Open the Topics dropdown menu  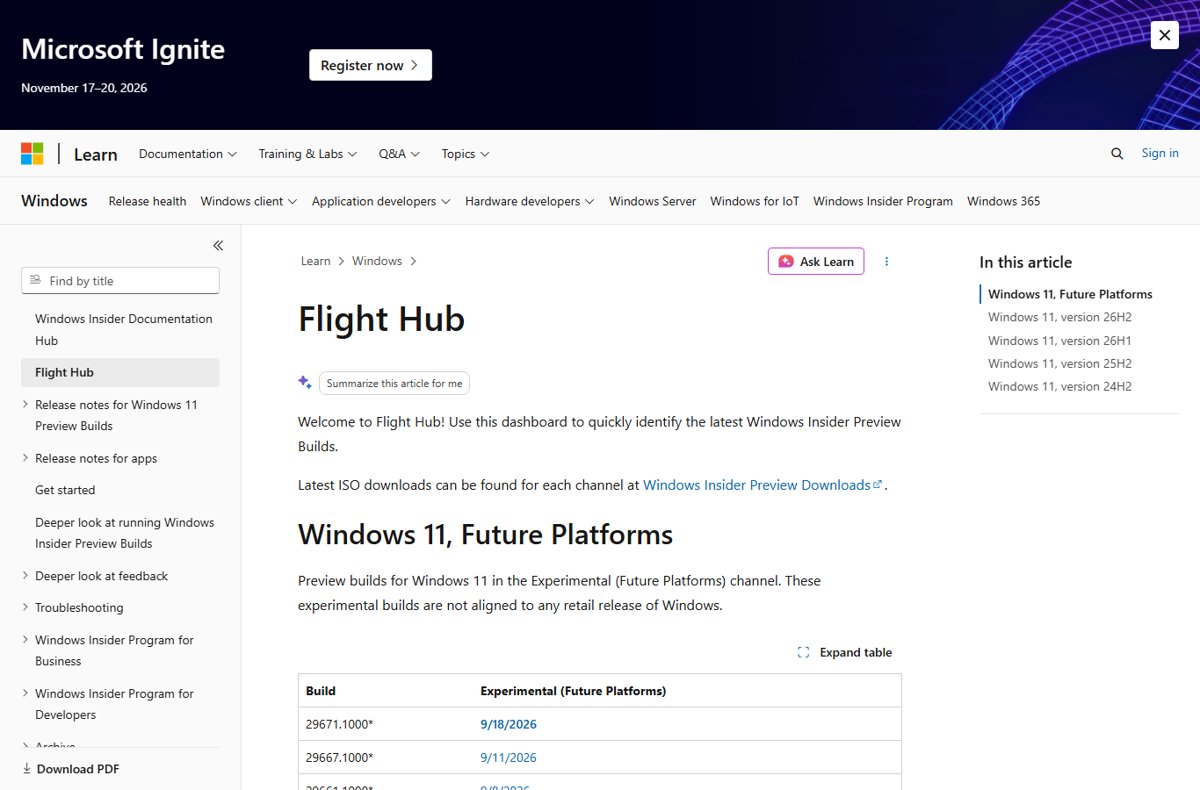coord(465,154)
